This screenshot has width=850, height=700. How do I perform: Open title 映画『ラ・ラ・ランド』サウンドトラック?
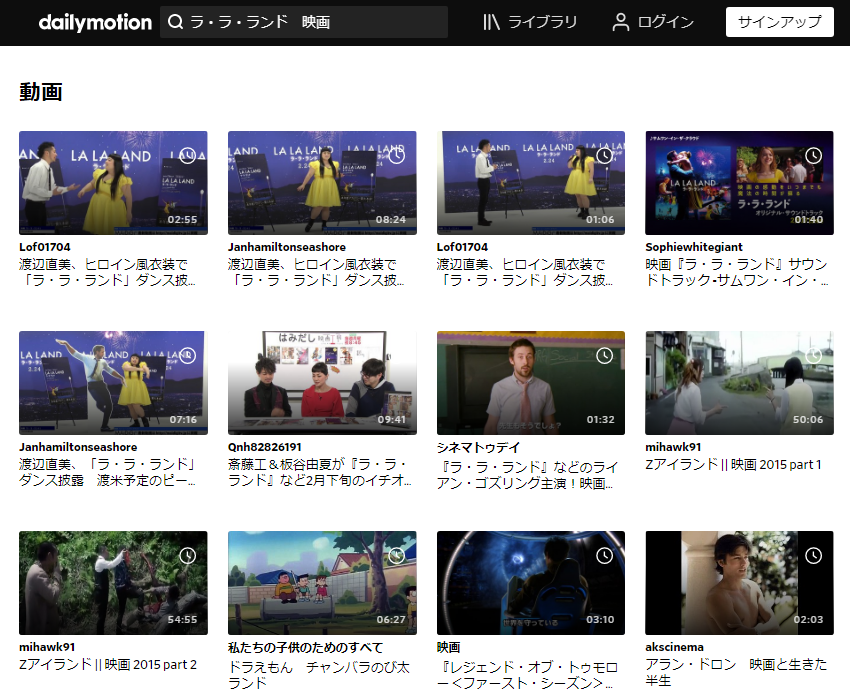tap(737, 272)
